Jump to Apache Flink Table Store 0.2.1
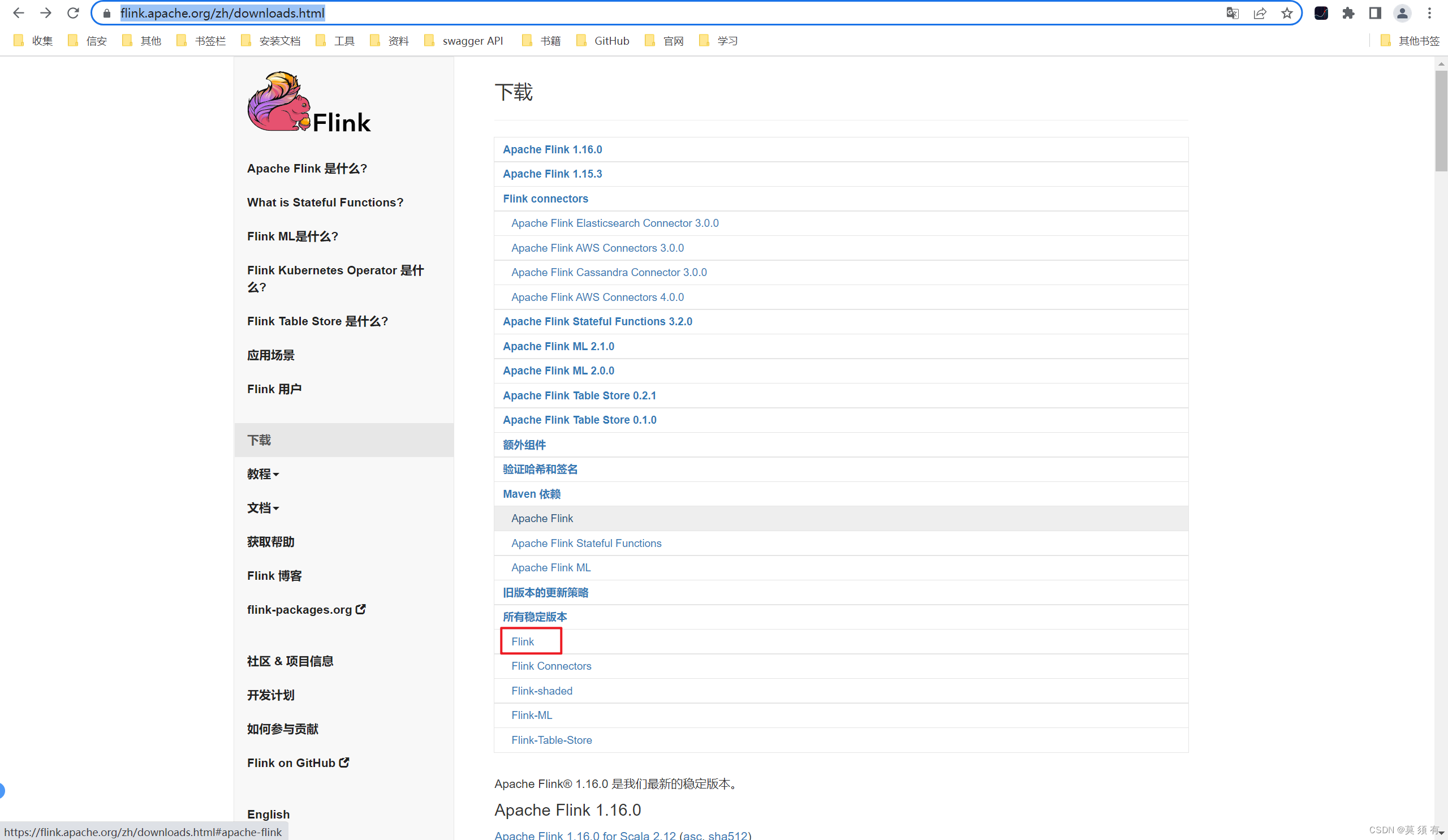Viewport: 1448px width, 840px height. [579, 395]
